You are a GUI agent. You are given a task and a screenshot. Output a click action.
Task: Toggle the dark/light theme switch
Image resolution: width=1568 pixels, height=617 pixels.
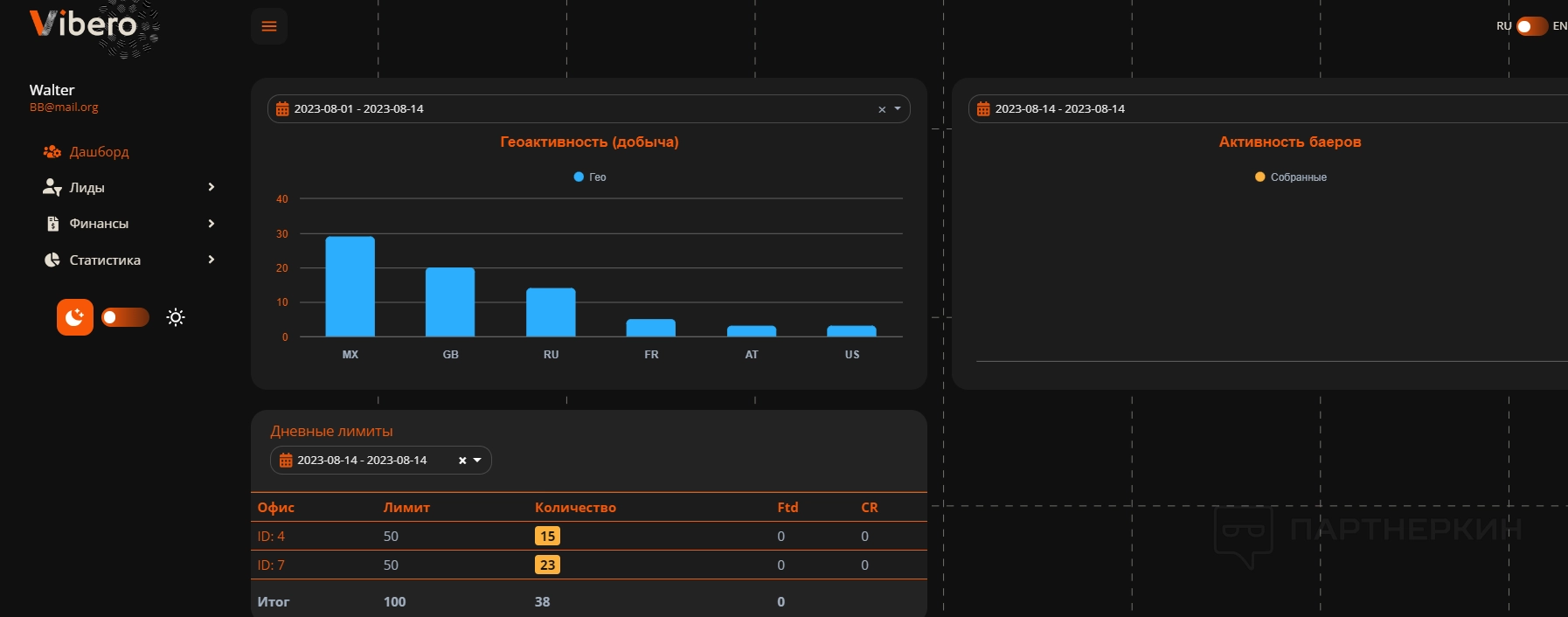(x=125, y=317)
